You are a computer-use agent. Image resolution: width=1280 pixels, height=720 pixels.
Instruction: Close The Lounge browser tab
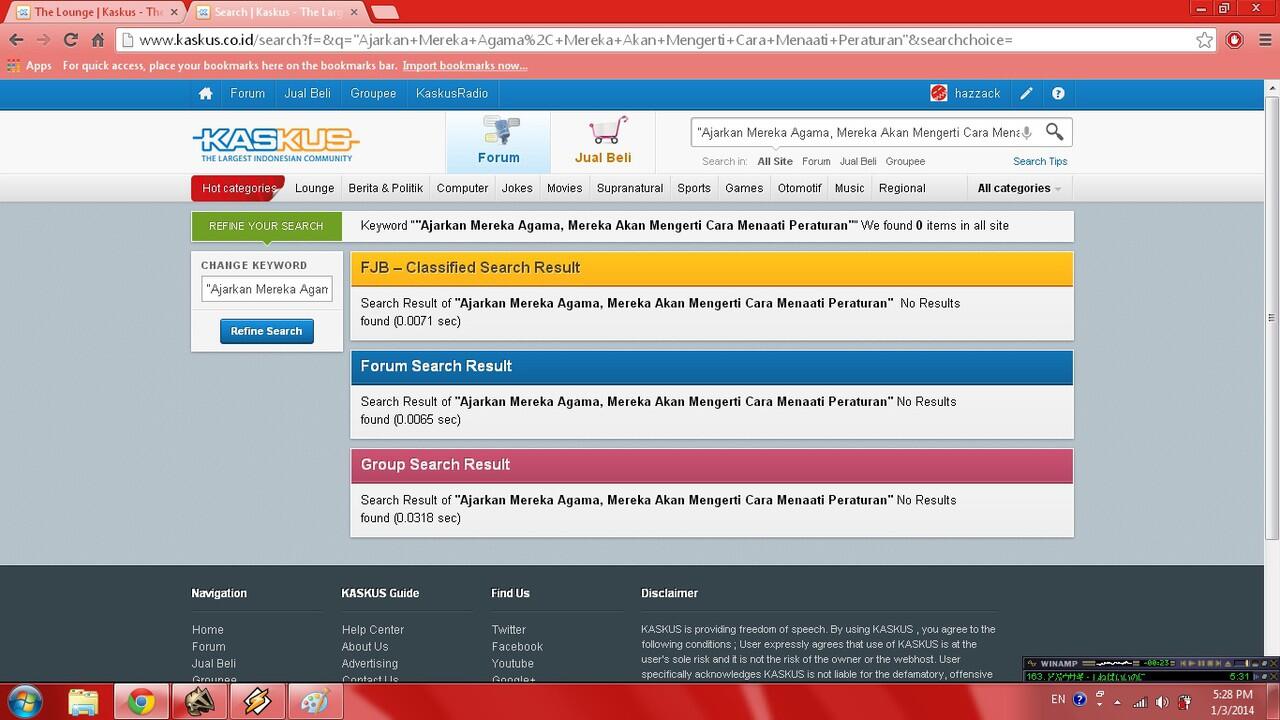172,12
